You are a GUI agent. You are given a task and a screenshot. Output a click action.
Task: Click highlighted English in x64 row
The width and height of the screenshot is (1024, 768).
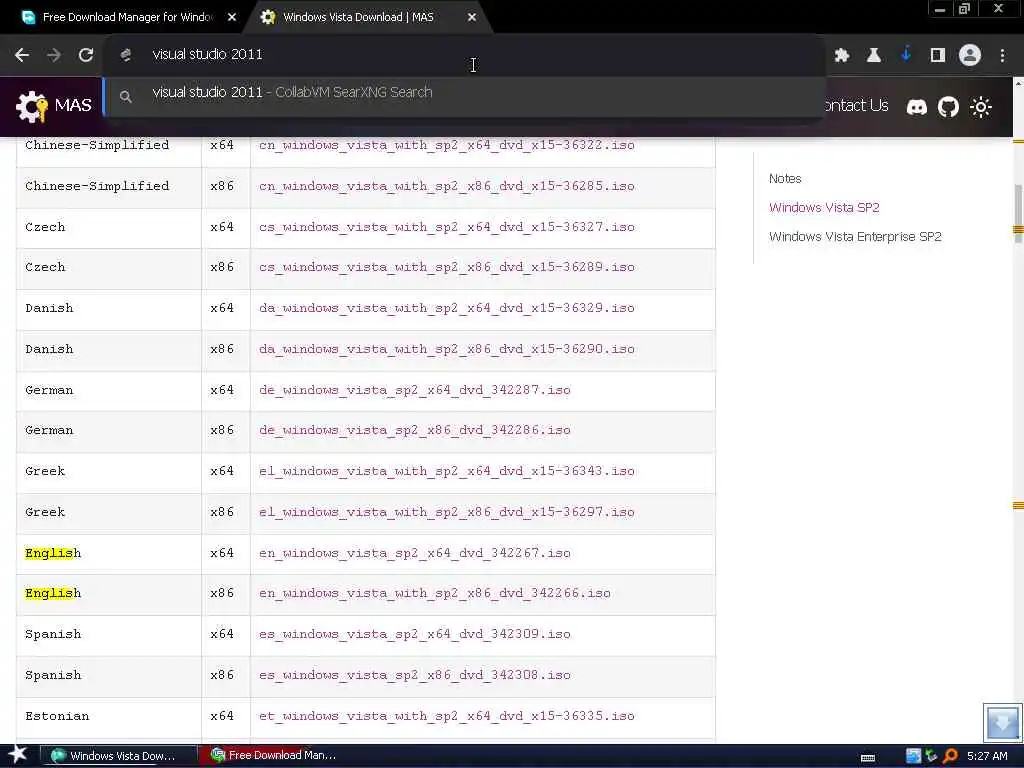tap(53, 554)
